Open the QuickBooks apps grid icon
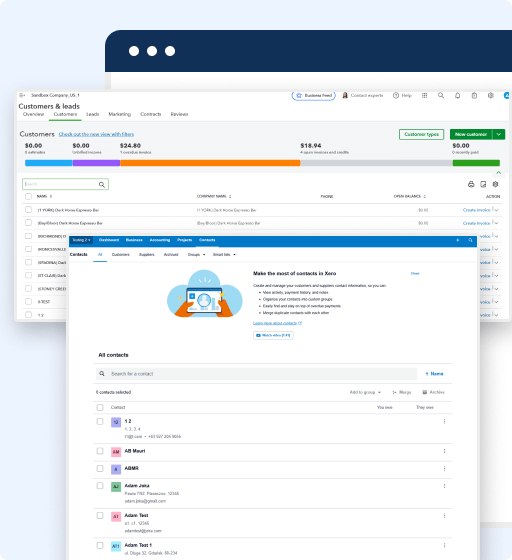The height and width of the screenshot is (560, 512). (x=424, y=95)
